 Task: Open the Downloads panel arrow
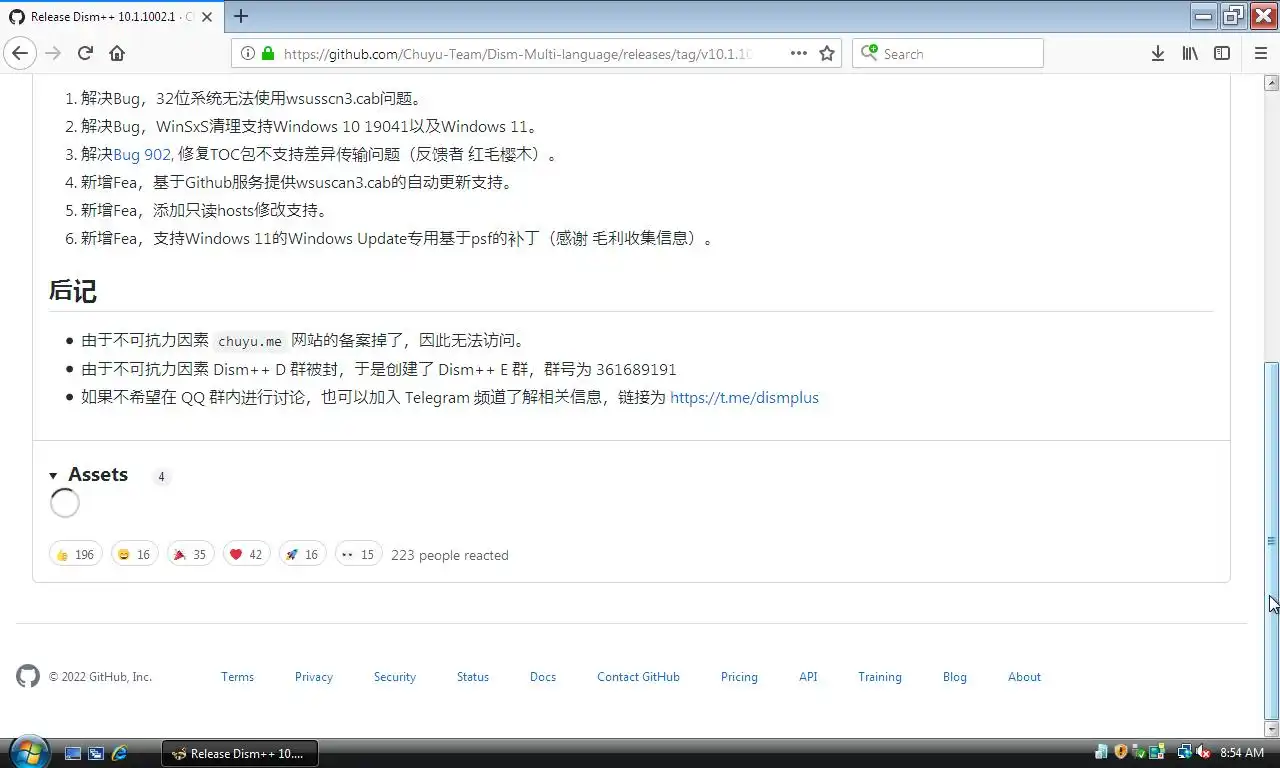pyautogui.click(x=1157, y=54)
